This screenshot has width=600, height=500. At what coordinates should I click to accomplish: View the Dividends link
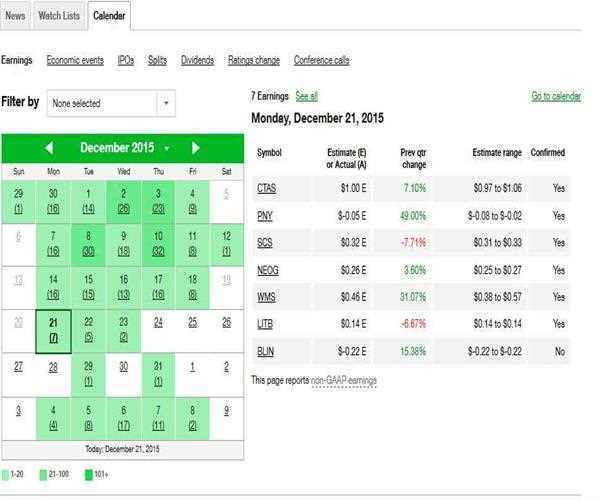(197, 60)
